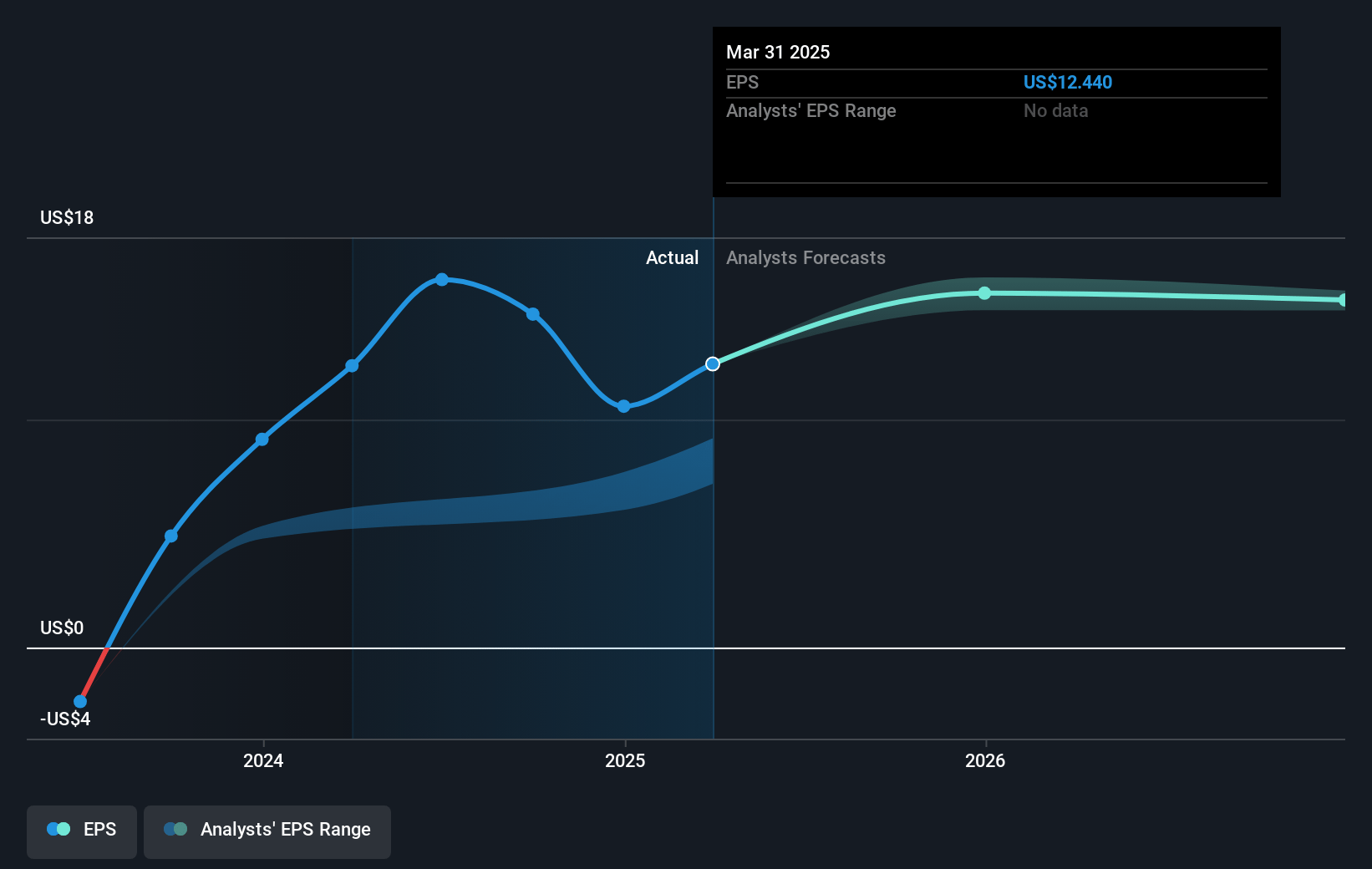
Task: Click the EPS legend color dots icon
Action: [58, 829]
